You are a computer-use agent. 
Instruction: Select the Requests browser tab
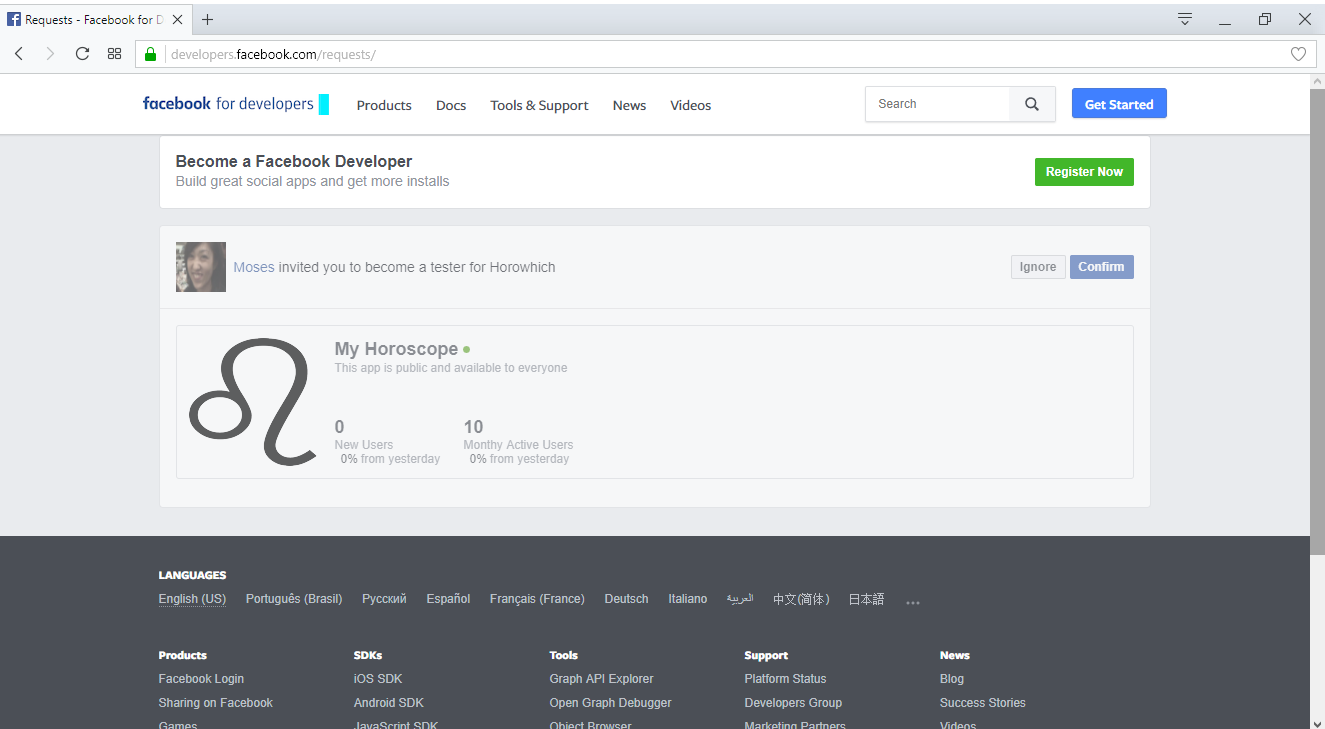pyautogui.click(x=95, y=19)
